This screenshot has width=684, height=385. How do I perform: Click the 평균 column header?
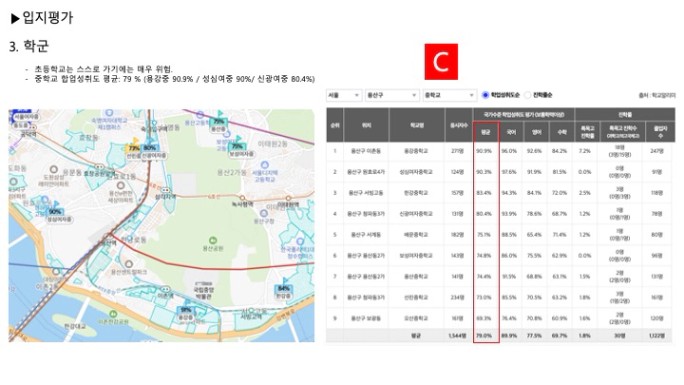[486, 132]
